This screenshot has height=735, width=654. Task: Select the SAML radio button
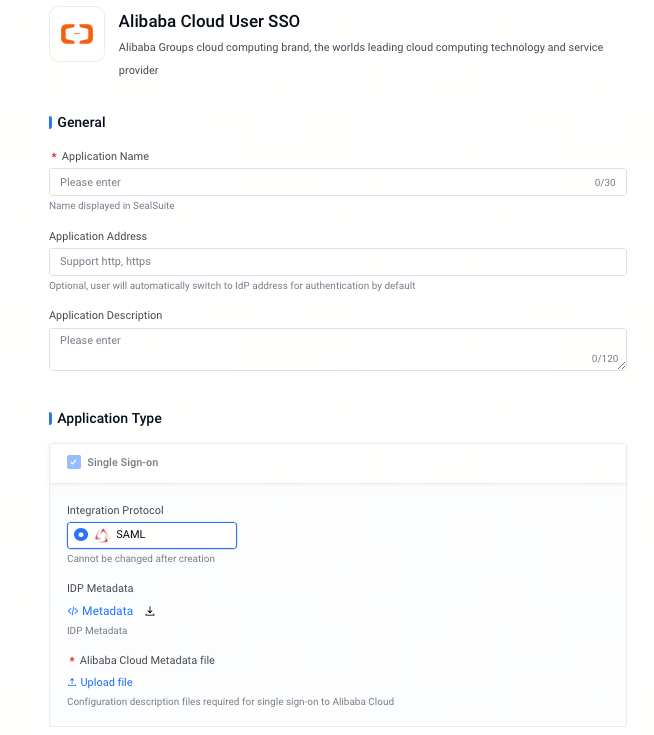click(x=81, y=535)
